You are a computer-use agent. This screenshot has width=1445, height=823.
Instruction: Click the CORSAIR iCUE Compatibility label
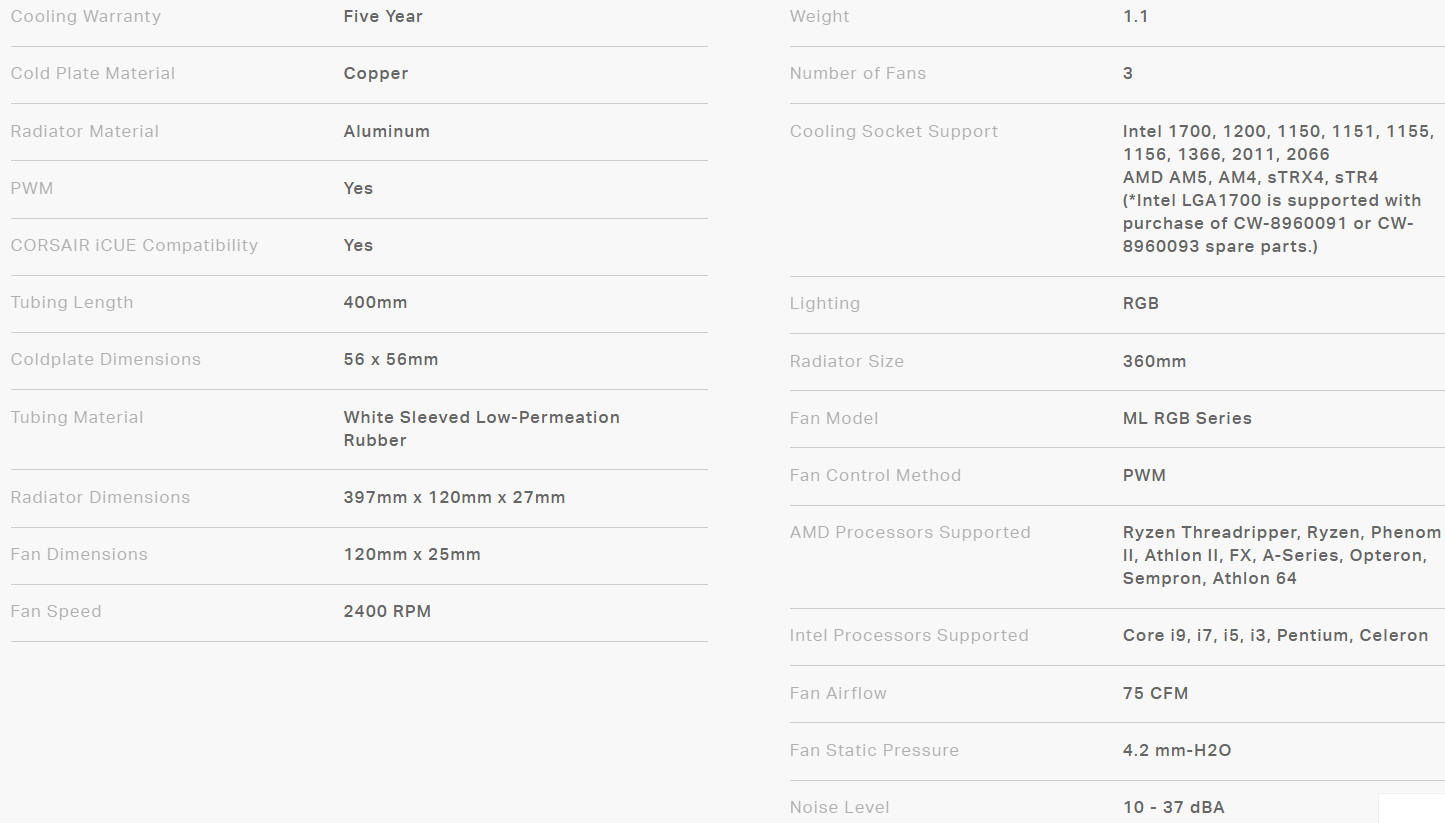(134, 245)
